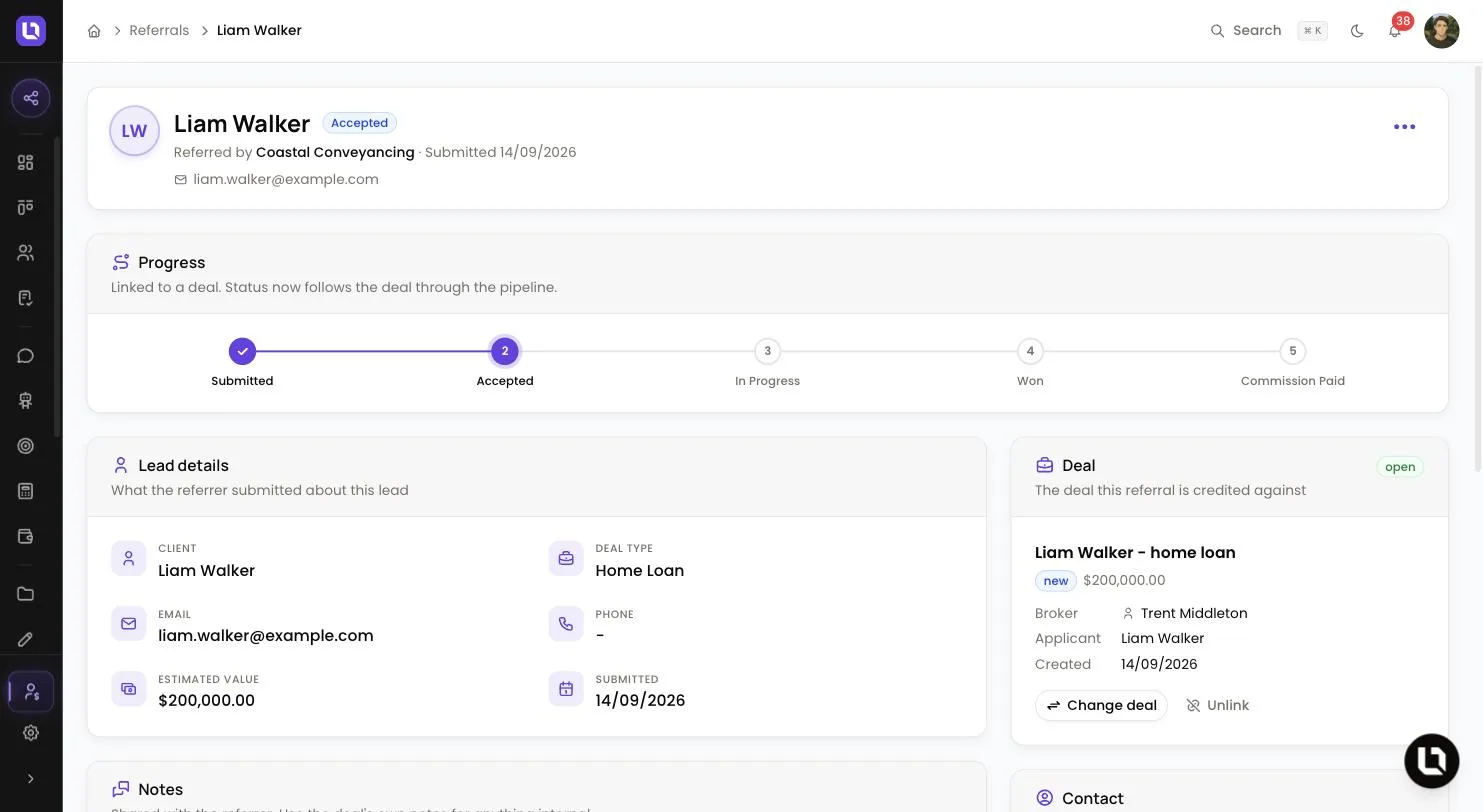Navigate to Referrals breadcrumb
The width and height of the screenshot is (1483, 812).
tap(159, 31)
